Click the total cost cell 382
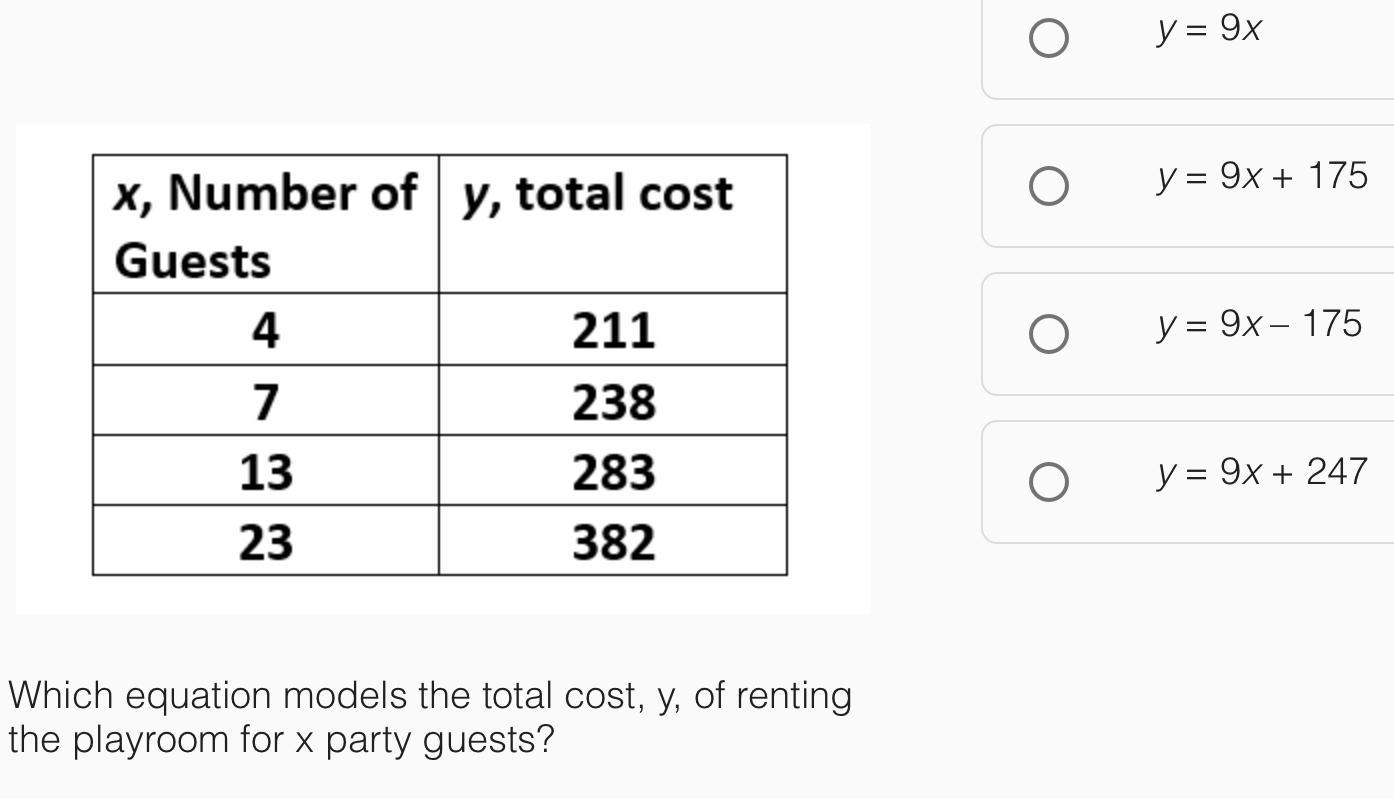 (x=613, y=541)
